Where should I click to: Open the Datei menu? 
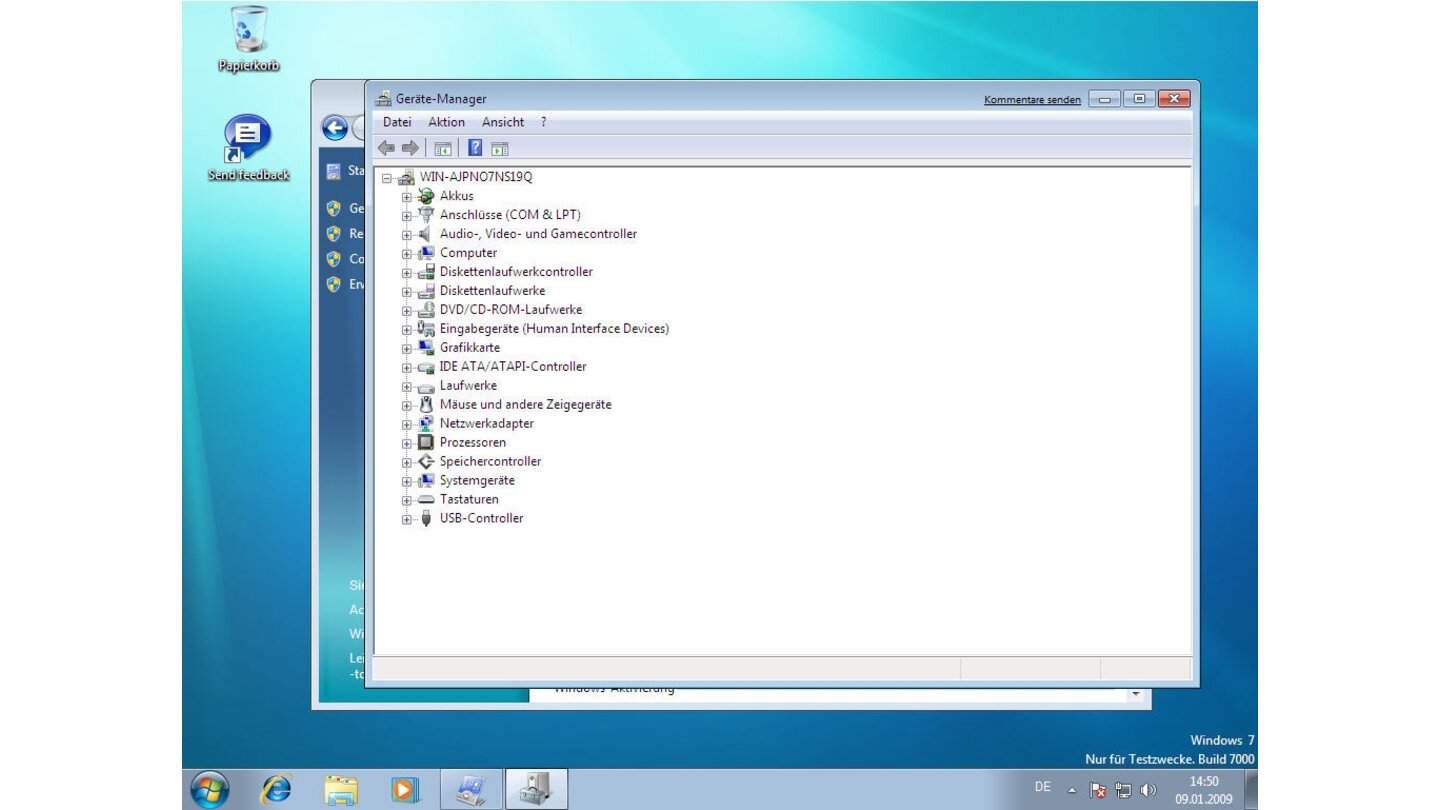pos(397,122)
